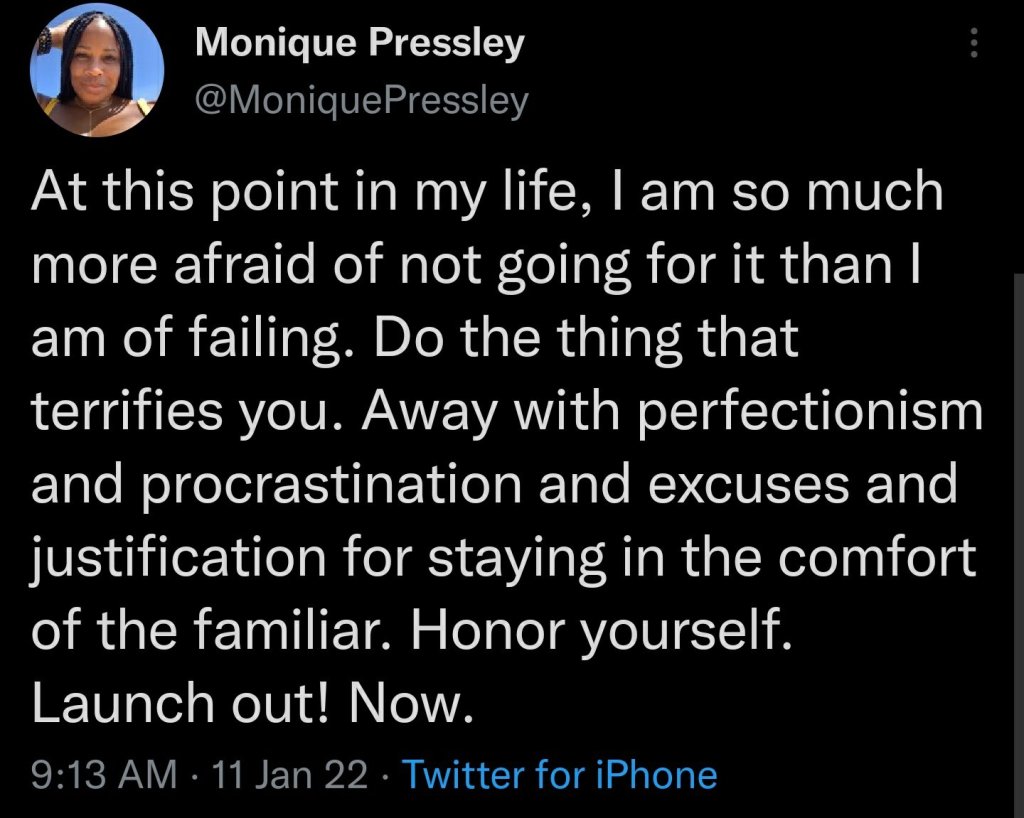Open the Monique Pressley display name link

pyautogui.click(x=360, y=44)
